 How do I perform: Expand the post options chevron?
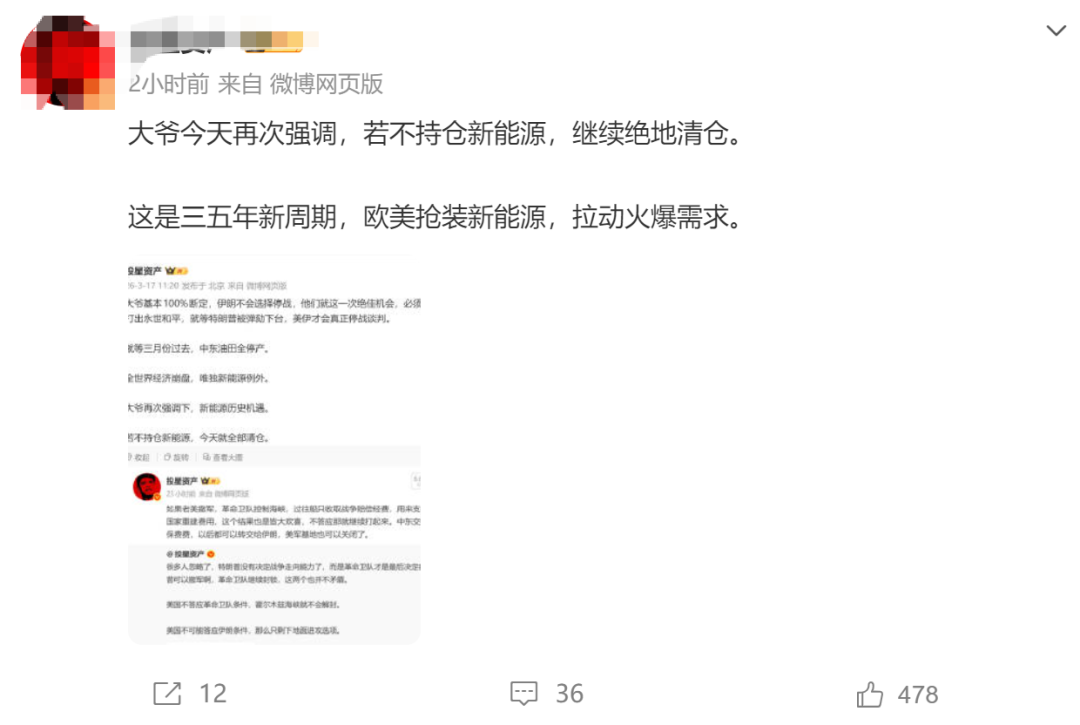pyautogui.click(x=1056, y=30)
